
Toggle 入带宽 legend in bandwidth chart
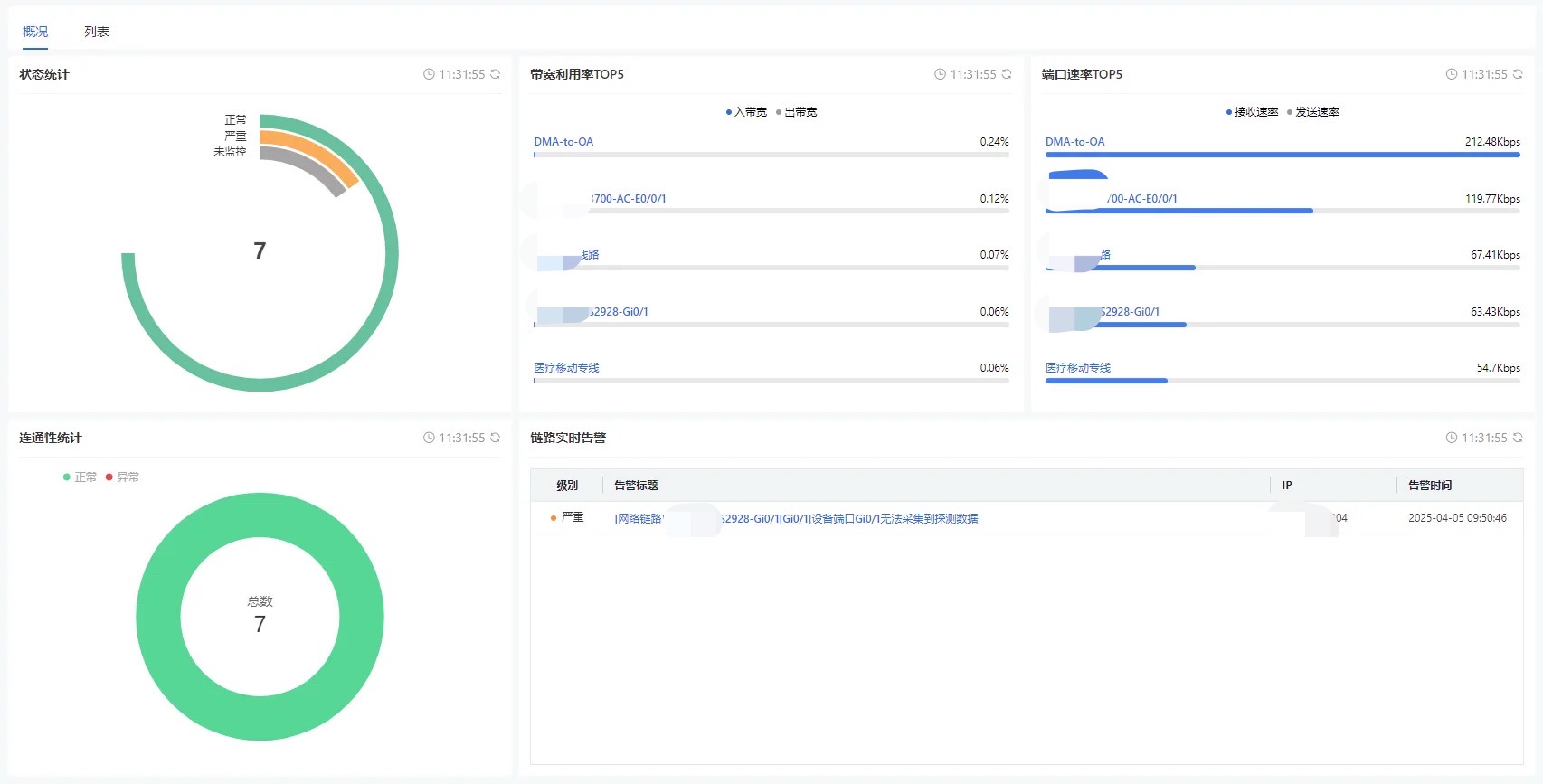coord(746,112)
